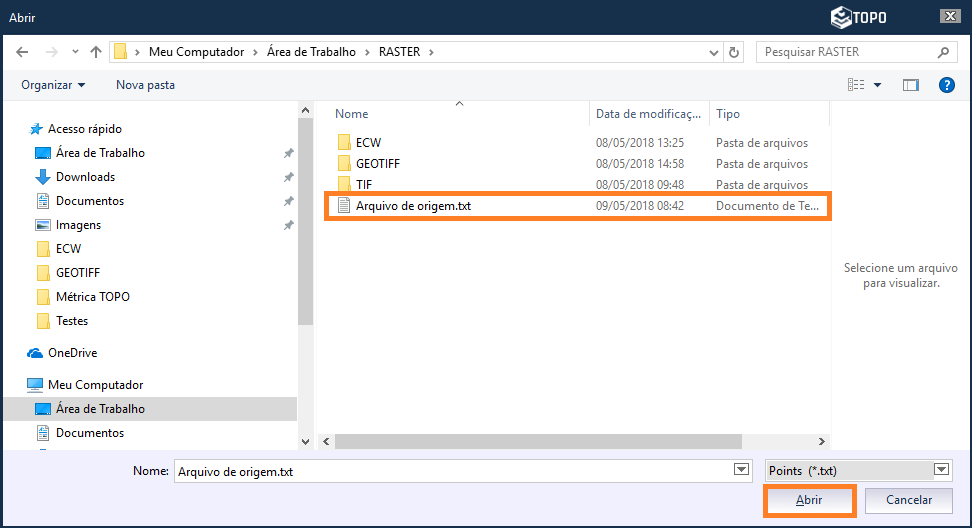Select Métrica TOPO in sidebar

coord(92,297)
